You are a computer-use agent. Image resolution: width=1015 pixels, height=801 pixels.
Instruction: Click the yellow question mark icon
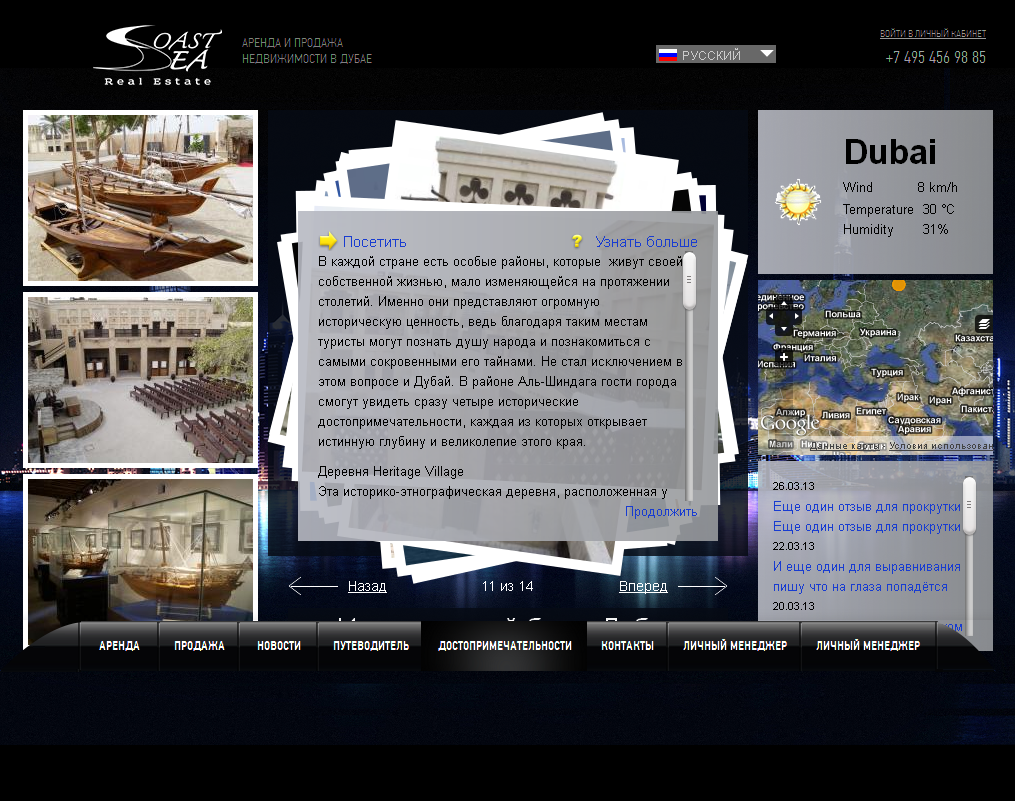tap(577, 241)
